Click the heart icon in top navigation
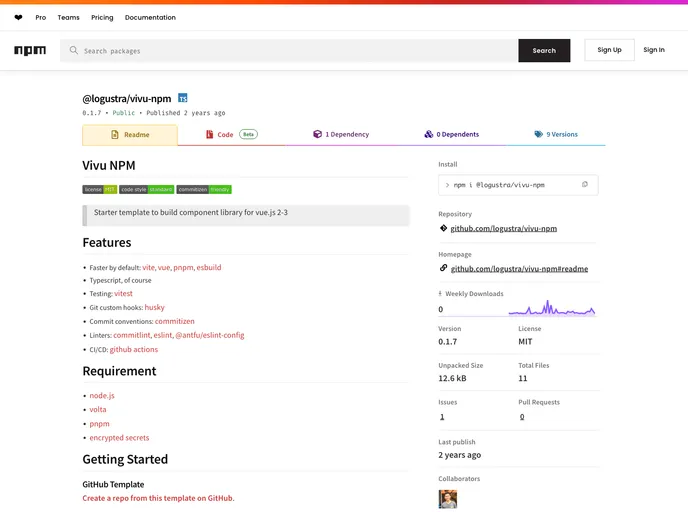 pyautogui.click(x=18, y=18)
